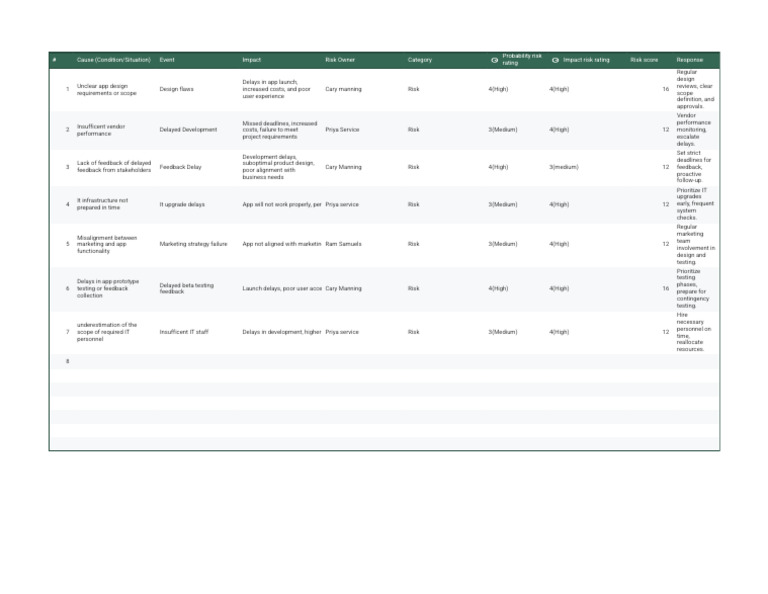Click risk score 12 in Marketing strategy failure row

(666, 244)
